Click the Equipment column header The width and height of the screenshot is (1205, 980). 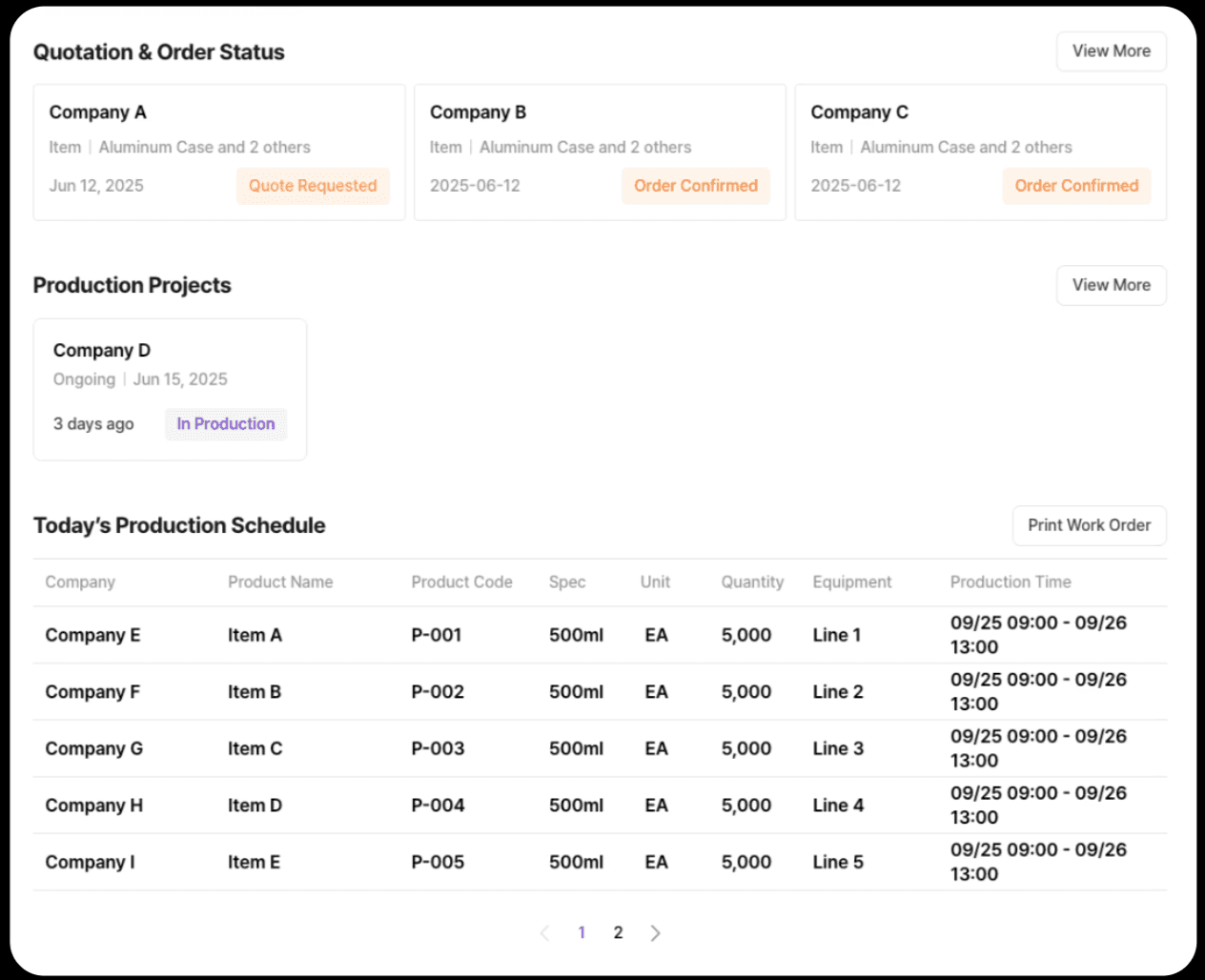852,582
